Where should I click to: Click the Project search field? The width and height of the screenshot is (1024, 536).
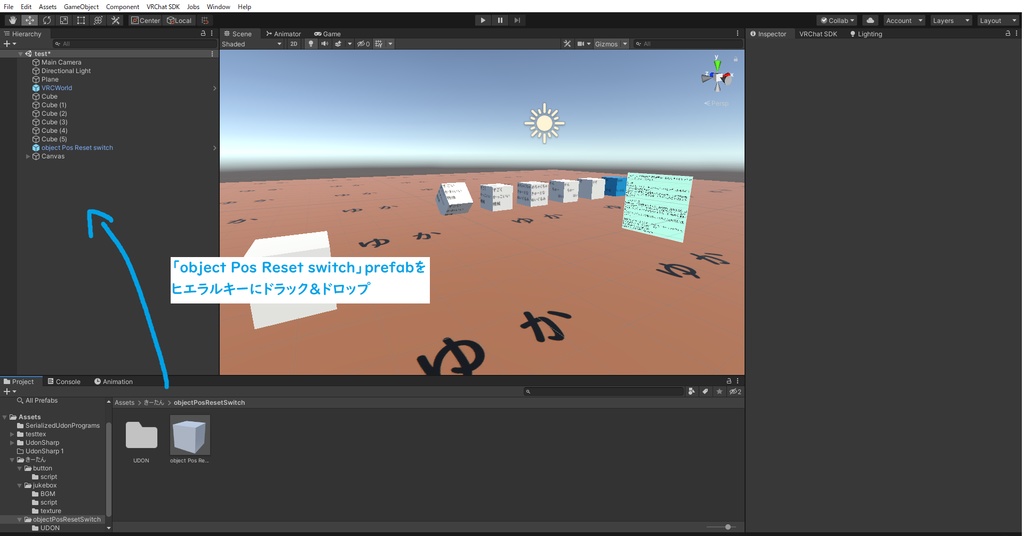[603, 392]
